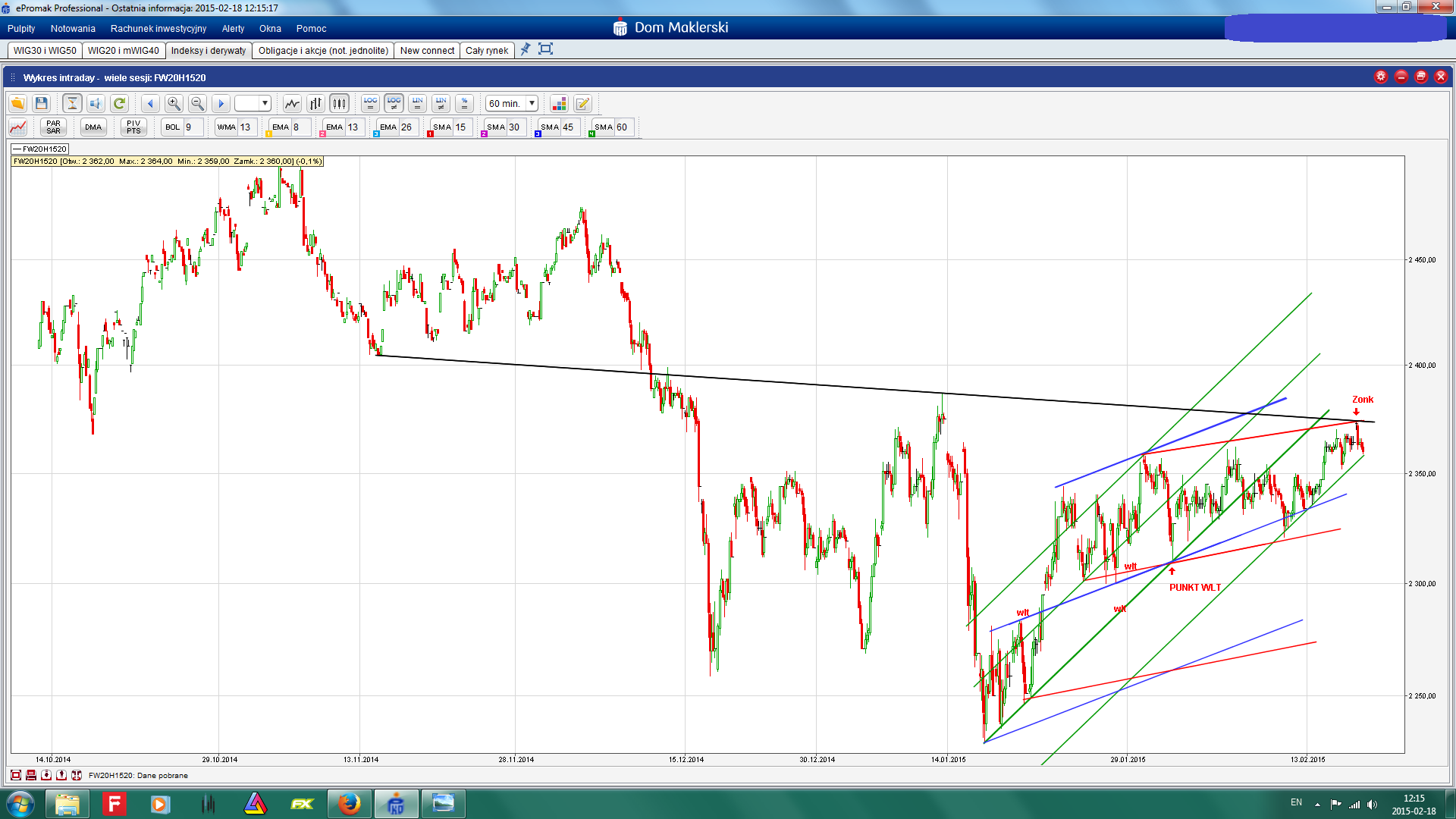Enable the BOL Bollinger bands indicator
Viewport: 1456px width, 819px height.
[173, 127]
